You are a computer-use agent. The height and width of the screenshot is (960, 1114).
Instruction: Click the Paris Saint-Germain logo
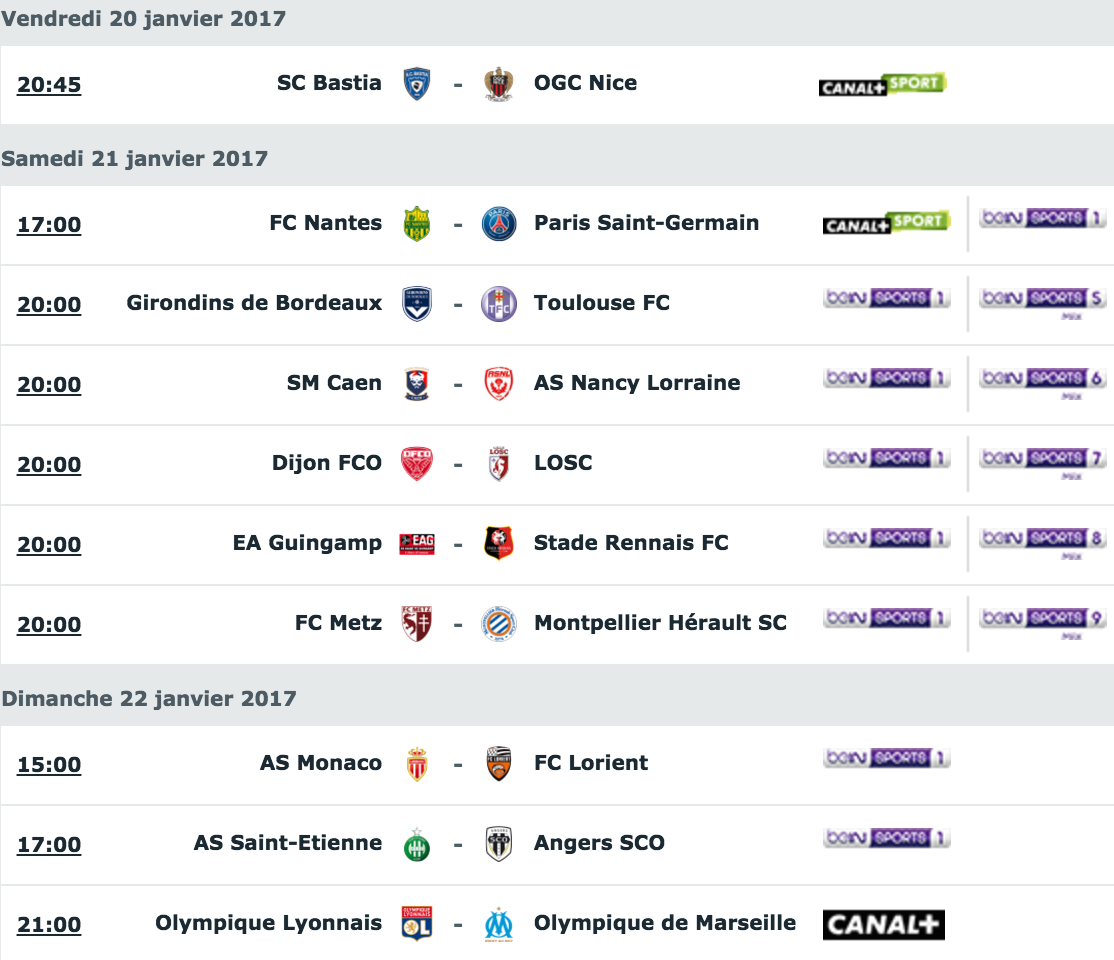tap(499, 224)
